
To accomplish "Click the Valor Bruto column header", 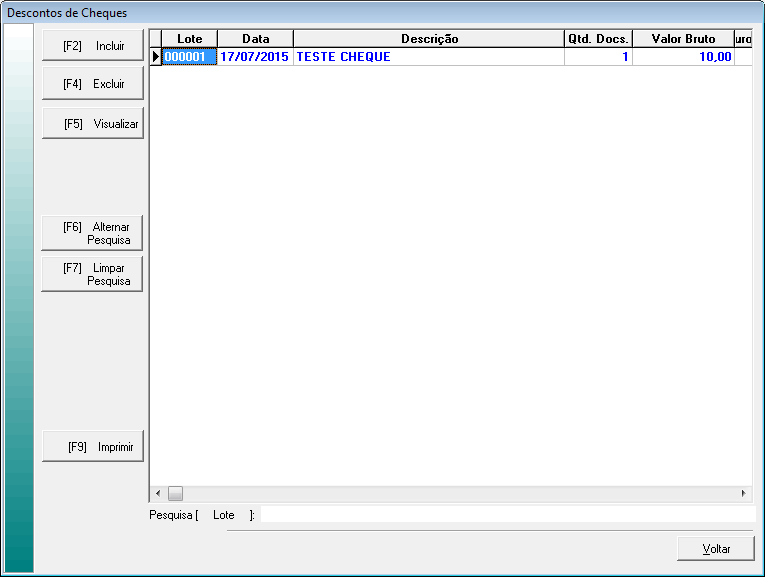I will (683, 39).
